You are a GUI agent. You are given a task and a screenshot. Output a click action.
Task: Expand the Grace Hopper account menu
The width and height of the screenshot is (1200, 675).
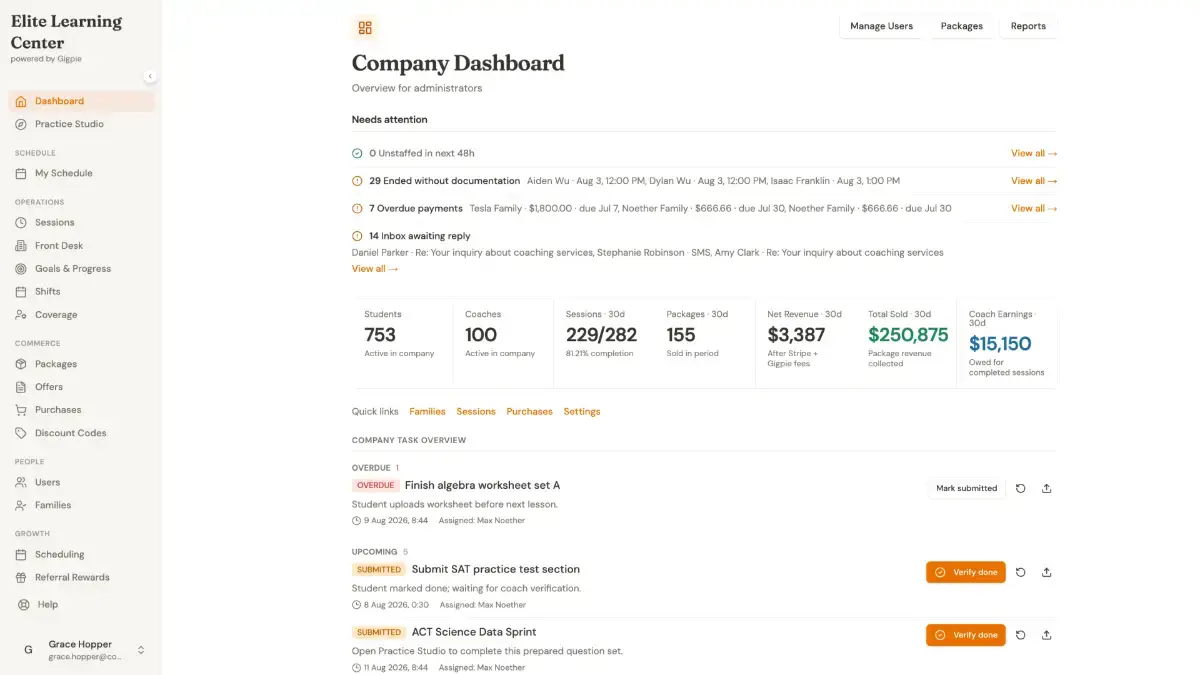click(141, 650)
